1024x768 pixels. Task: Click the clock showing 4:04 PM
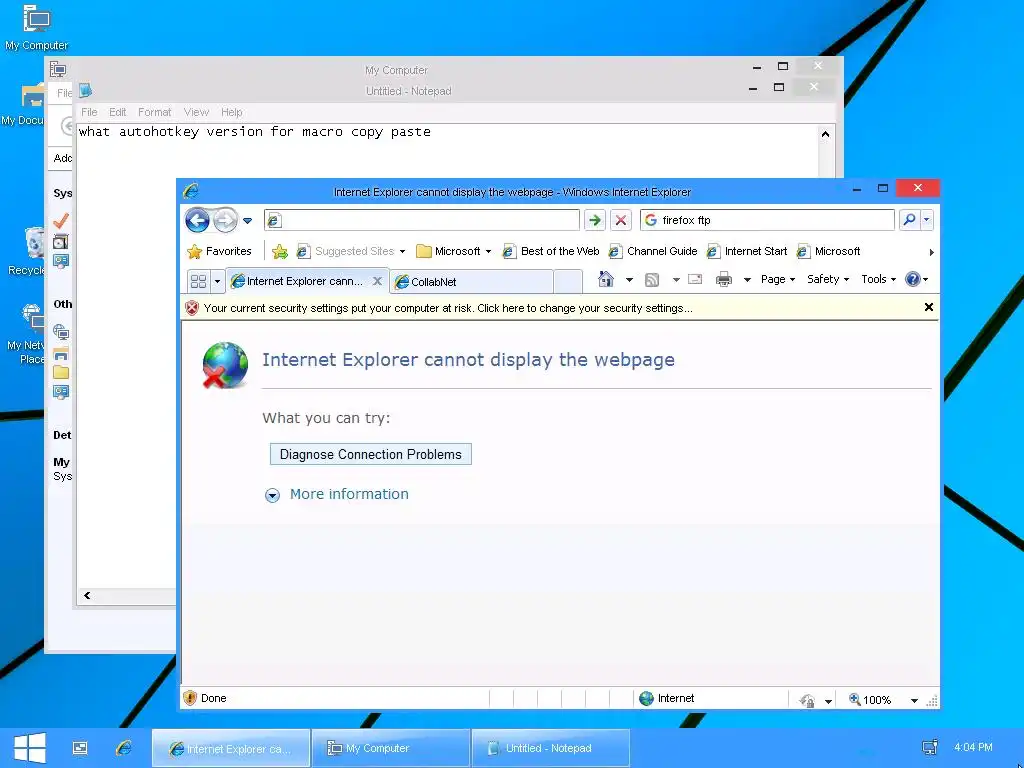[x=973, y=747]
